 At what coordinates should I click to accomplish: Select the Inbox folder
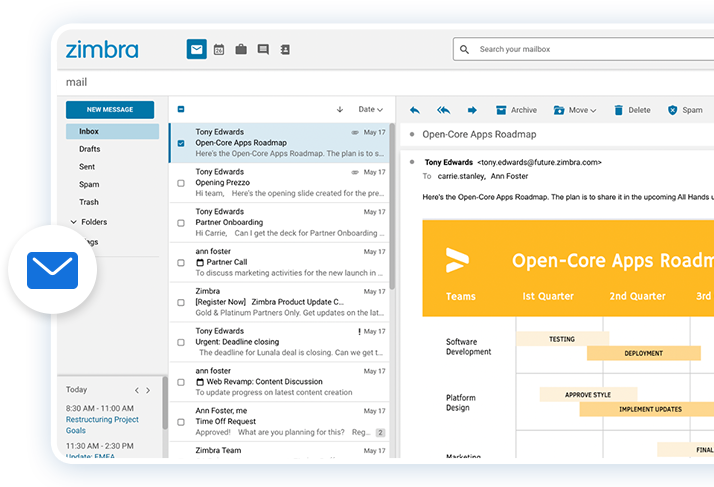[x=112, y=131]
